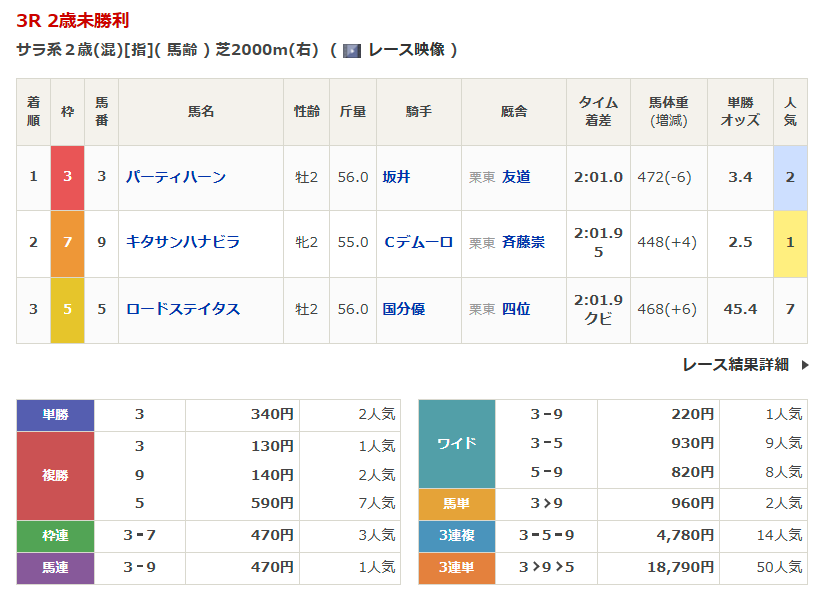Open horse キタサンハナビラ page
This screenshot has height=597, width=824.
(183, 243)
